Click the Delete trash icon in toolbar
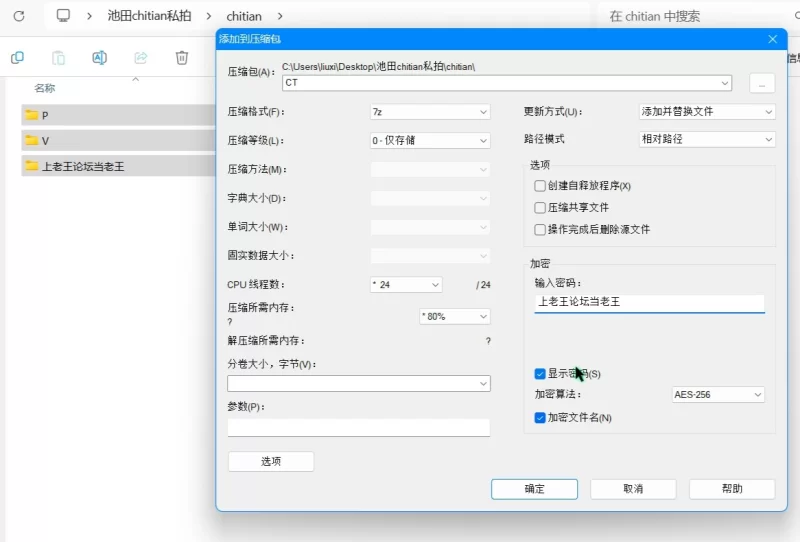Image resolution: width=800 pixels, height=542 pixels. (181, 58)
